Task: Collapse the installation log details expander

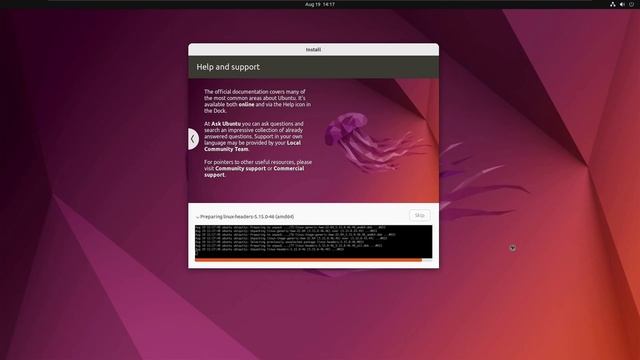Action: tap(198, 217)
